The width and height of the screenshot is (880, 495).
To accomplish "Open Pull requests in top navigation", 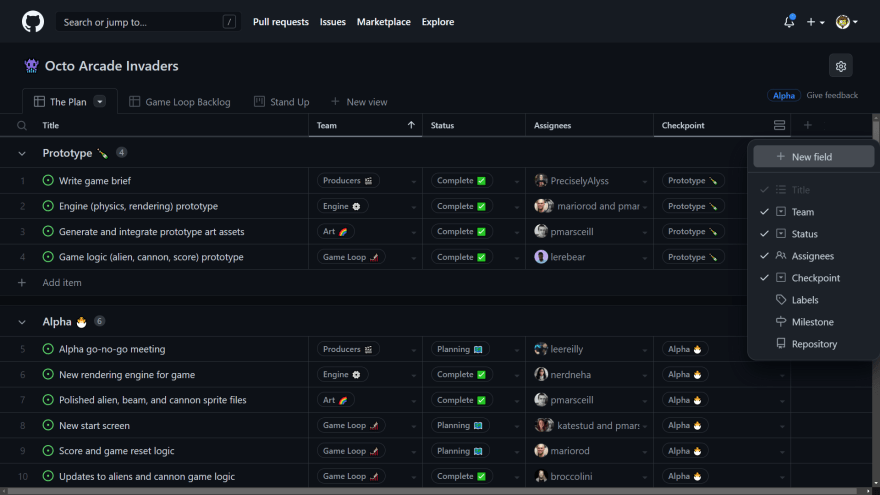I will [x=281, y=22].
